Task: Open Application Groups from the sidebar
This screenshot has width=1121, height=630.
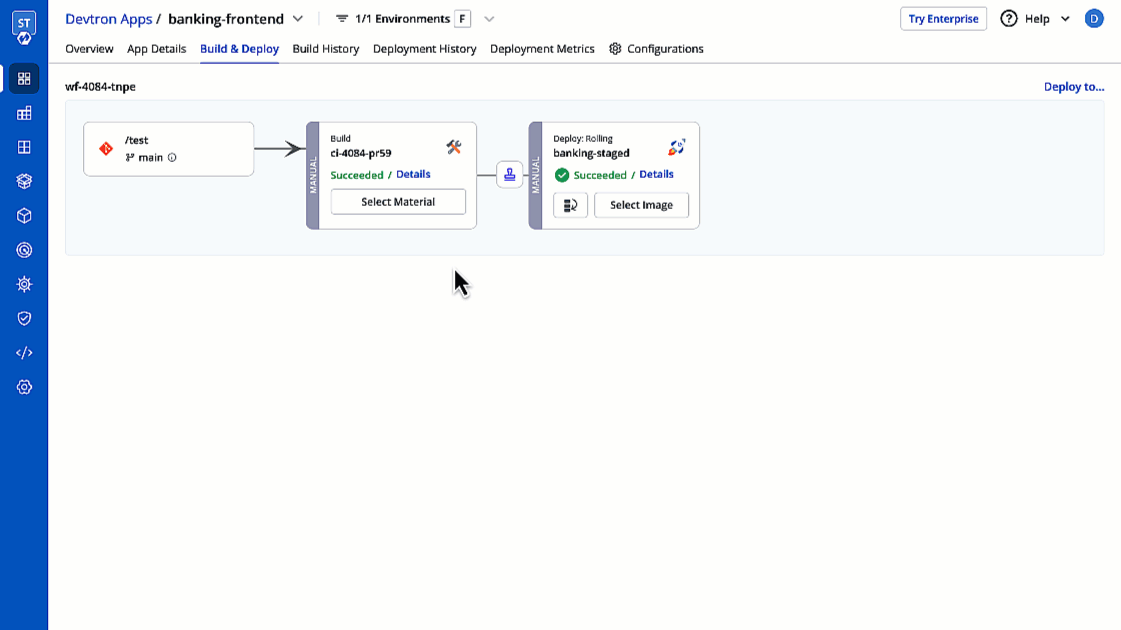Action: pos(23,147)
